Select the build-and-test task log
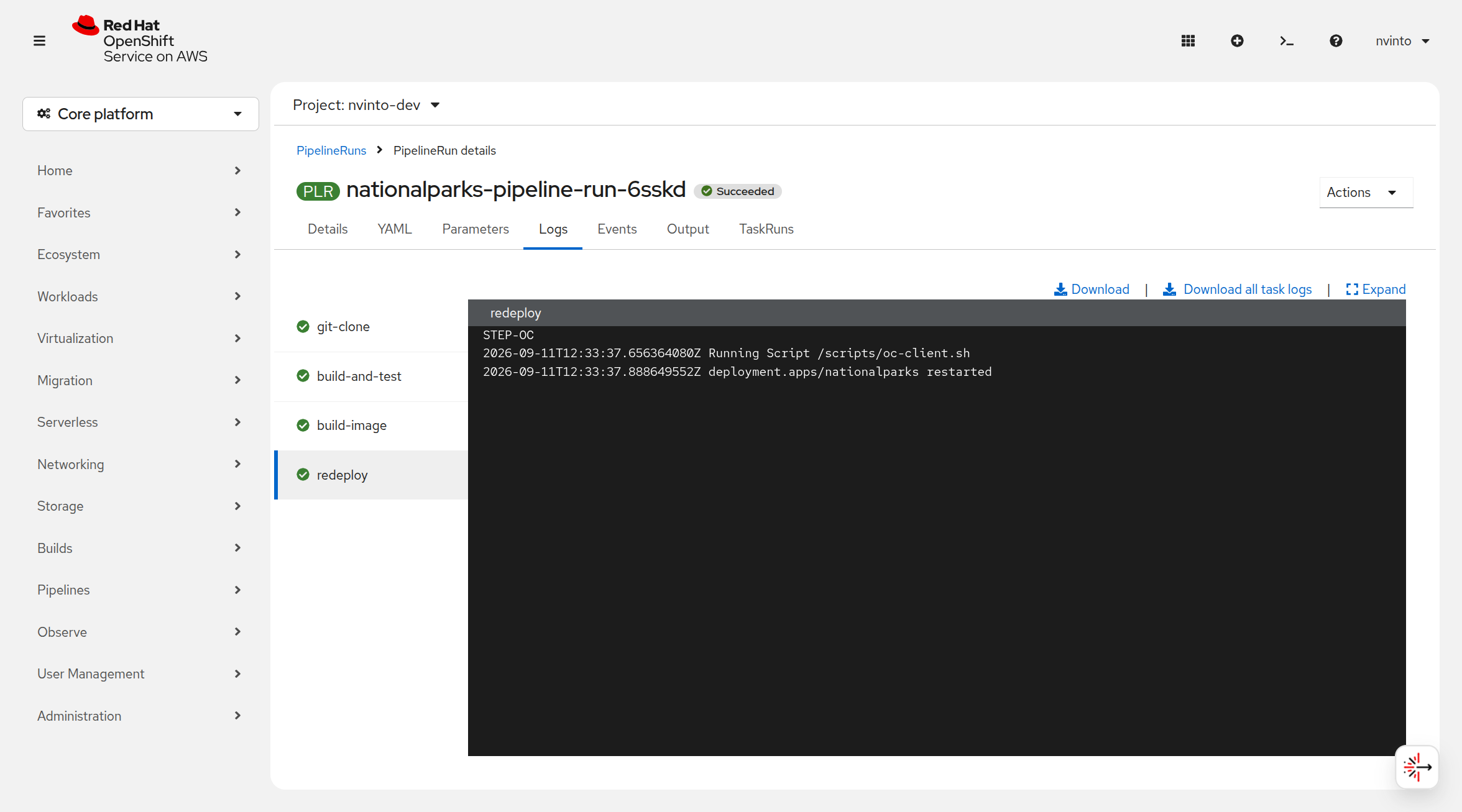Viewport: 1462px width, 812px height. [371, 376]
